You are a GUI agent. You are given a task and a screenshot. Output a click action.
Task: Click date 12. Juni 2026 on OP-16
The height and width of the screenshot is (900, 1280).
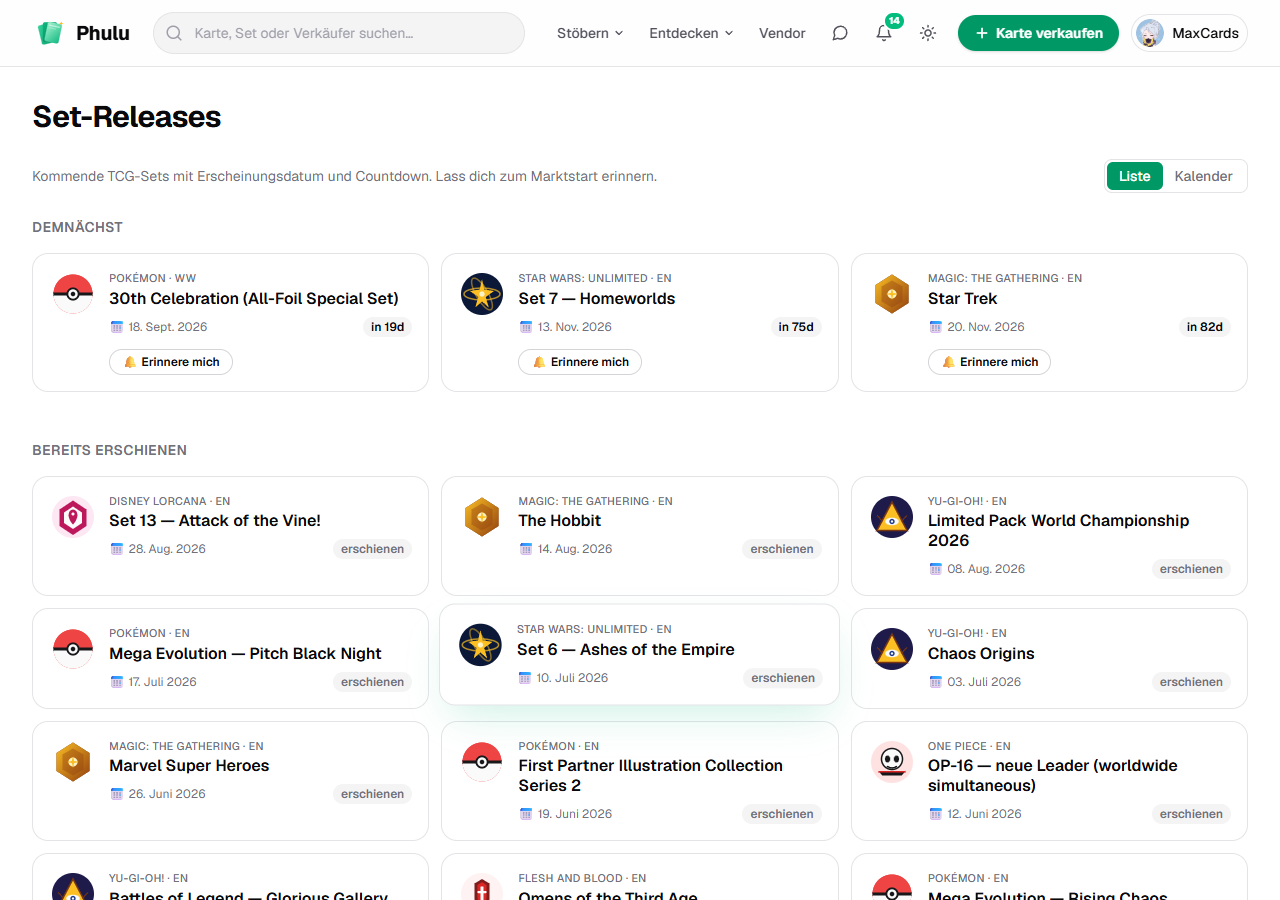985,814
